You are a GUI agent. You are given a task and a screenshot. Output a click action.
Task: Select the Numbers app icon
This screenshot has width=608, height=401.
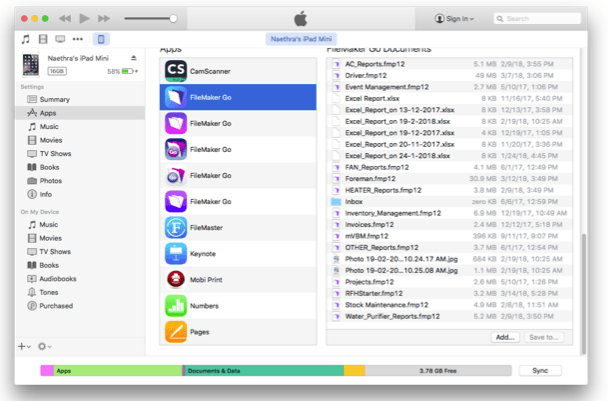[175, 305]
